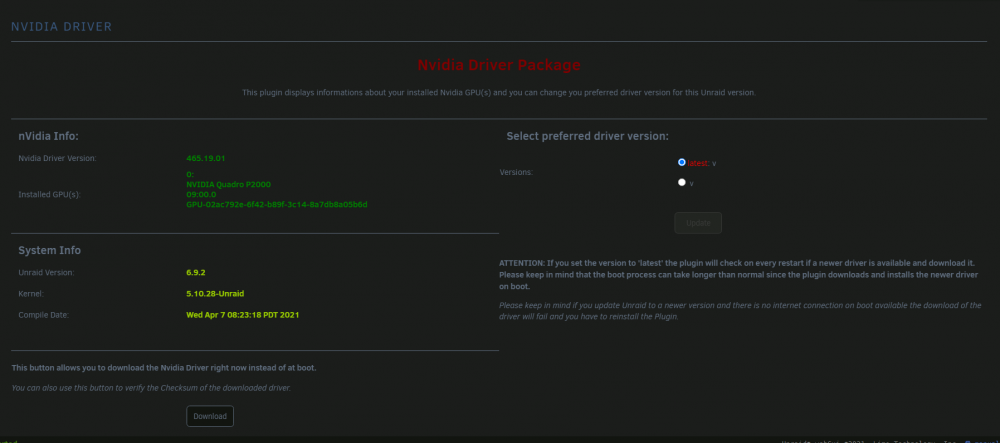Viewport: 1000px width, 443px height.
Task: Select the "latest" driver version radio button
Action: click(682, 163)
